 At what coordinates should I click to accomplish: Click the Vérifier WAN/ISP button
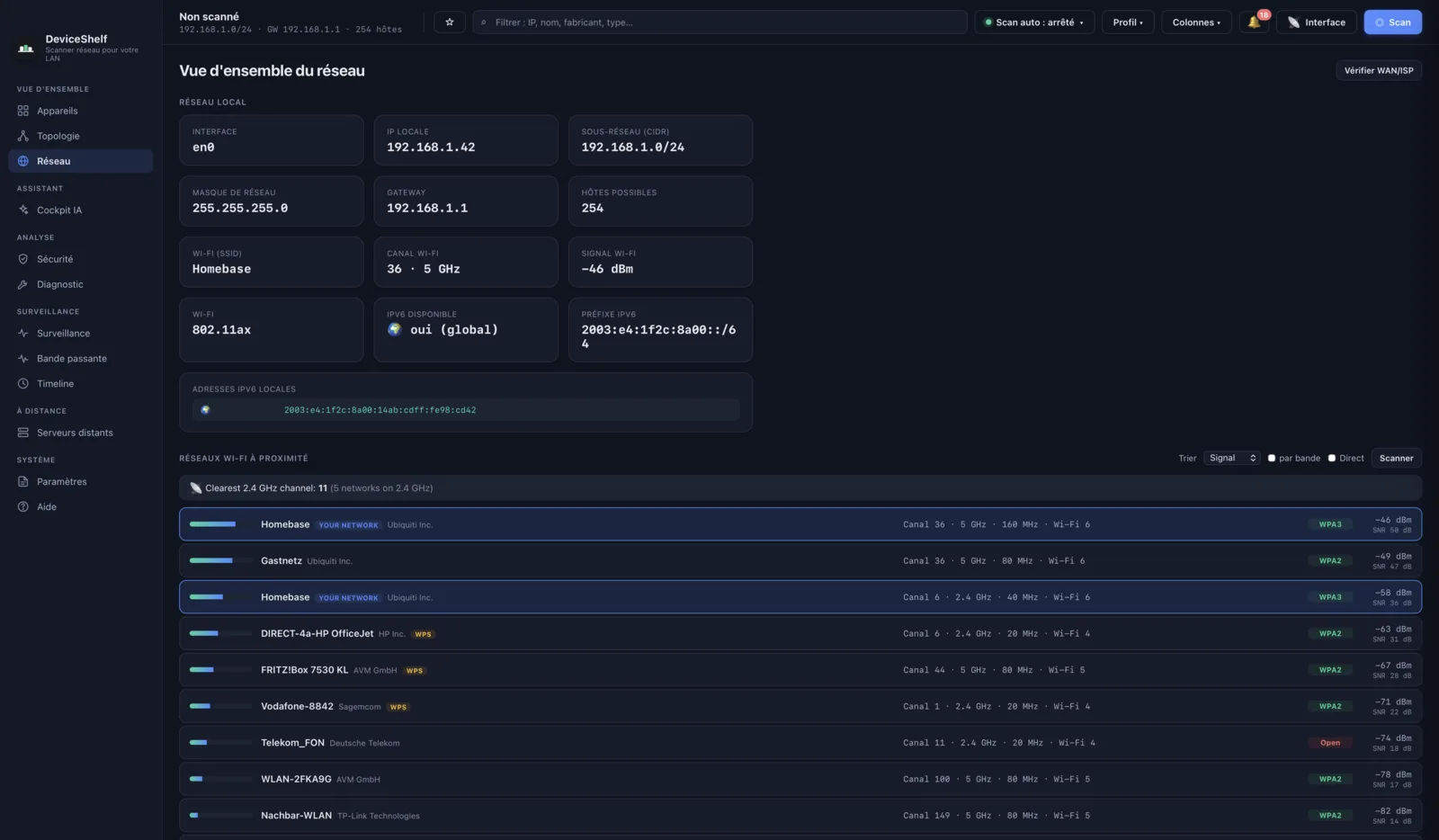[x=1378, y=70]
